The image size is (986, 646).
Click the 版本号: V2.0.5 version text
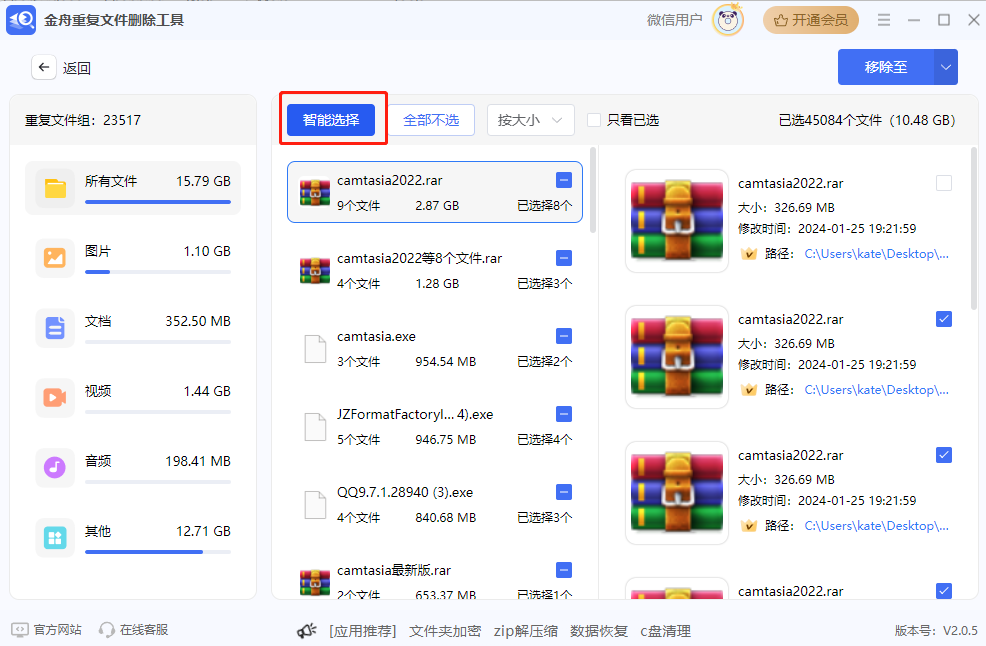tap(936, 630)
